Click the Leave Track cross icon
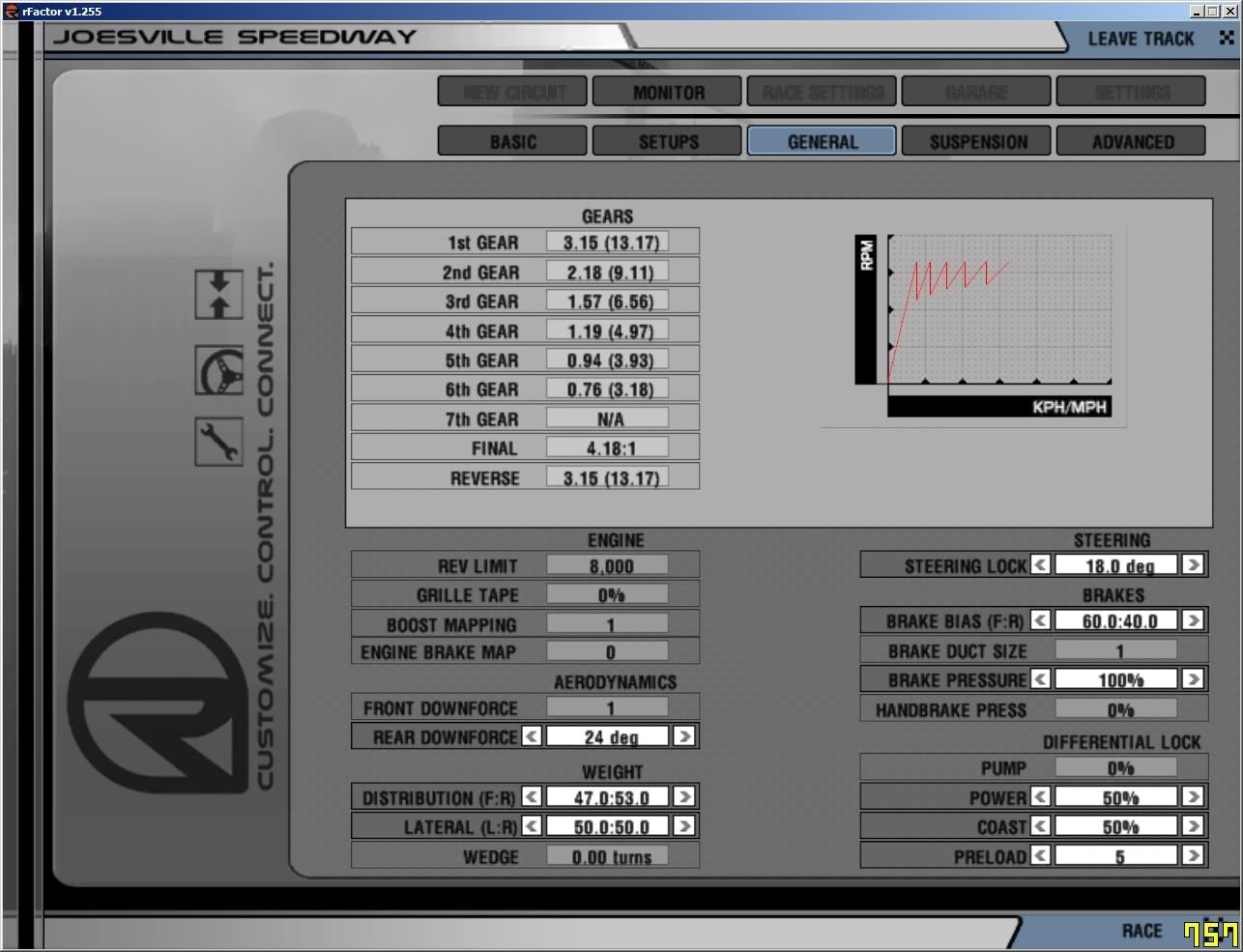Viewport: 1243px width, 952px height. (x=1227, y=38)
